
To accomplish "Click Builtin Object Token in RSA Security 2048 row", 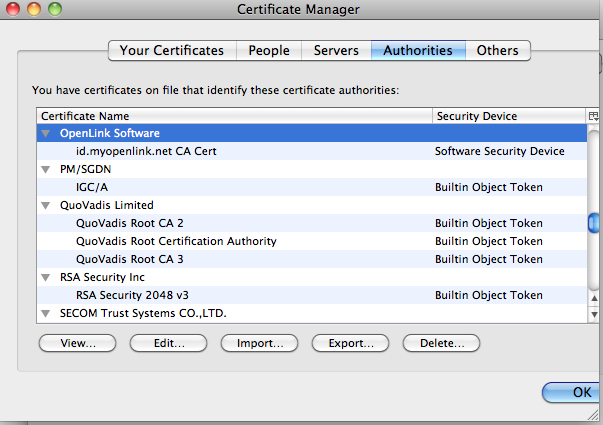I will 489,295.
